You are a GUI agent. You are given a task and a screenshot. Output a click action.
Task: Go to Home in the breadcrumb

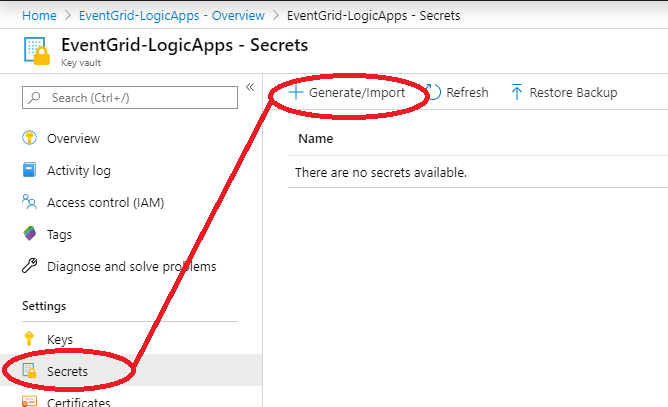(40, 15)
